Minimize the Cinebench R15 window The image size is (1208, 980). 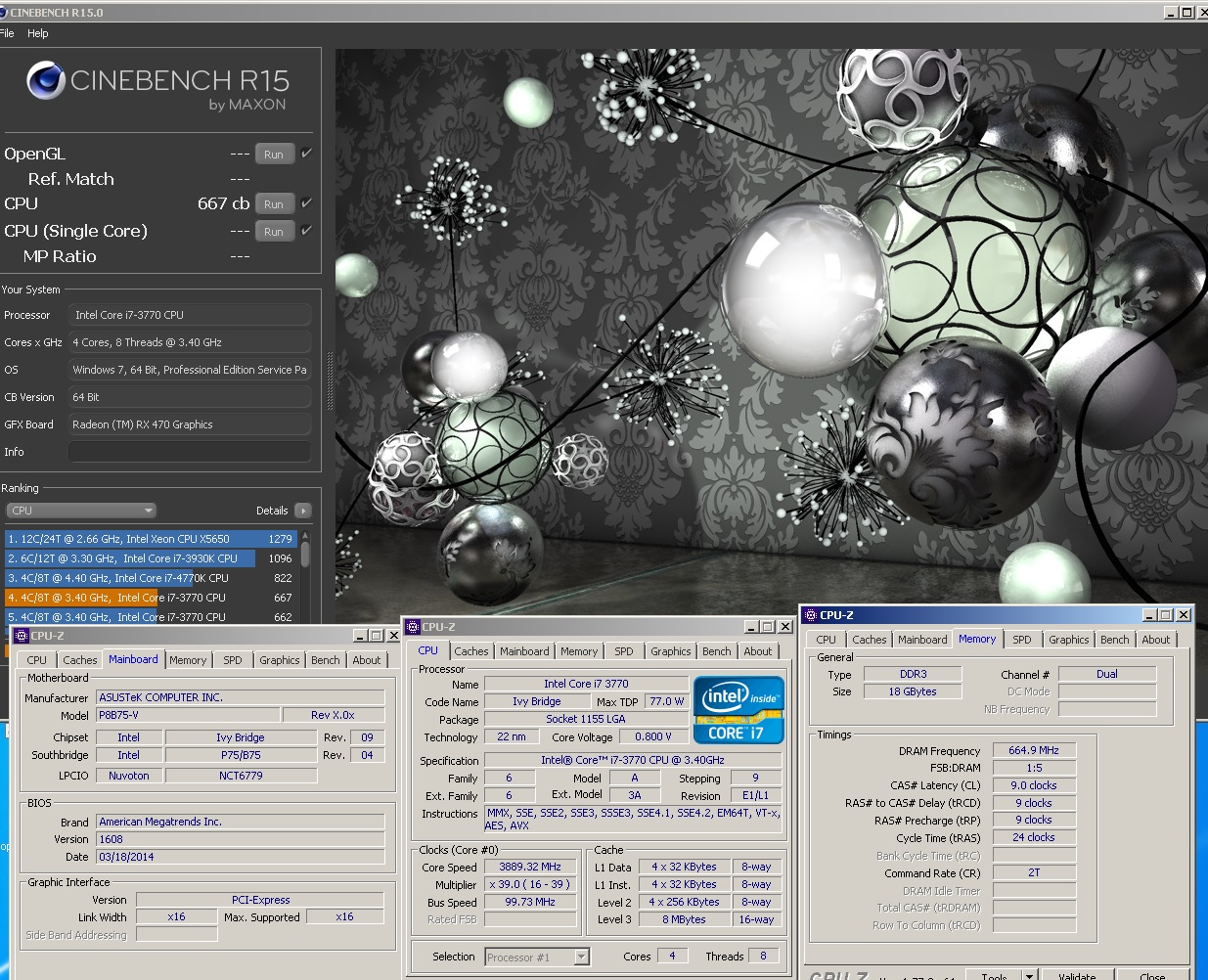point(1172,12)
